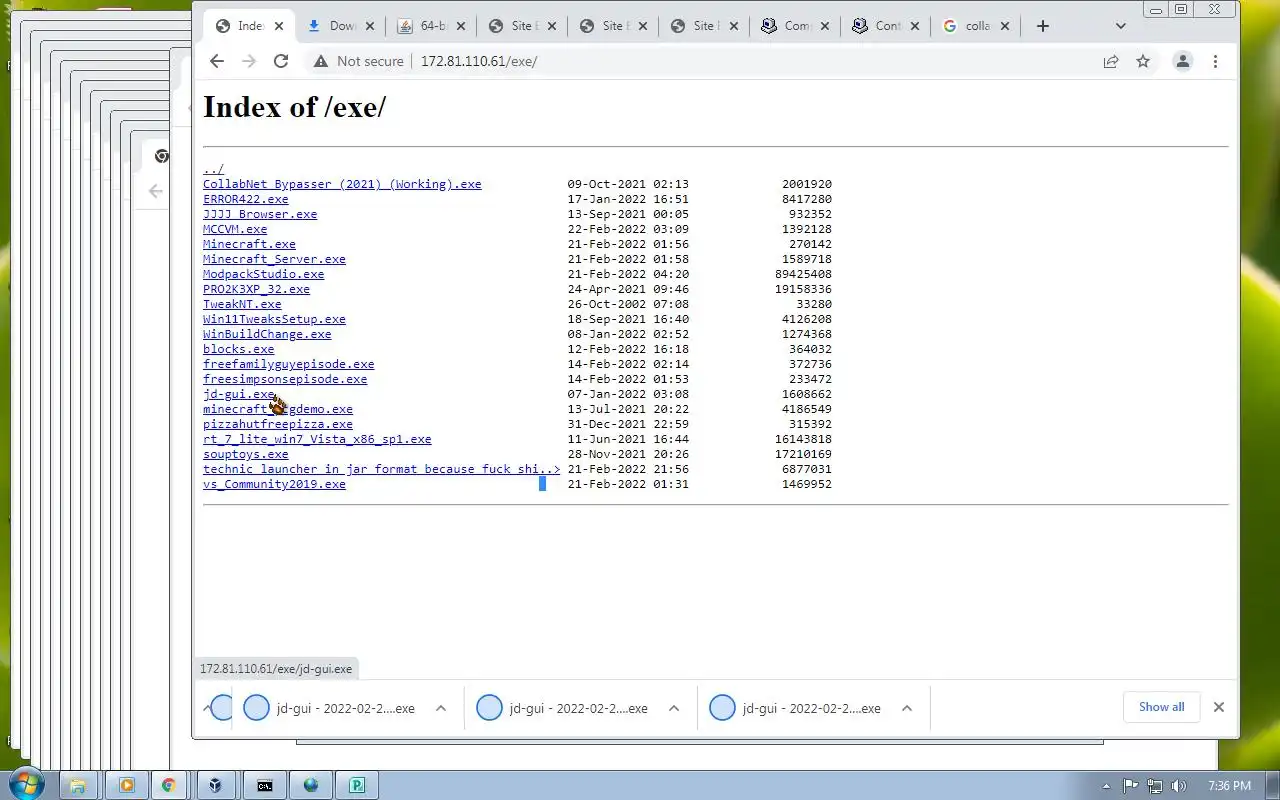Open Windows Explorer from the taskbar
The height and width of the screenshot is (800, 1280).
78,785
